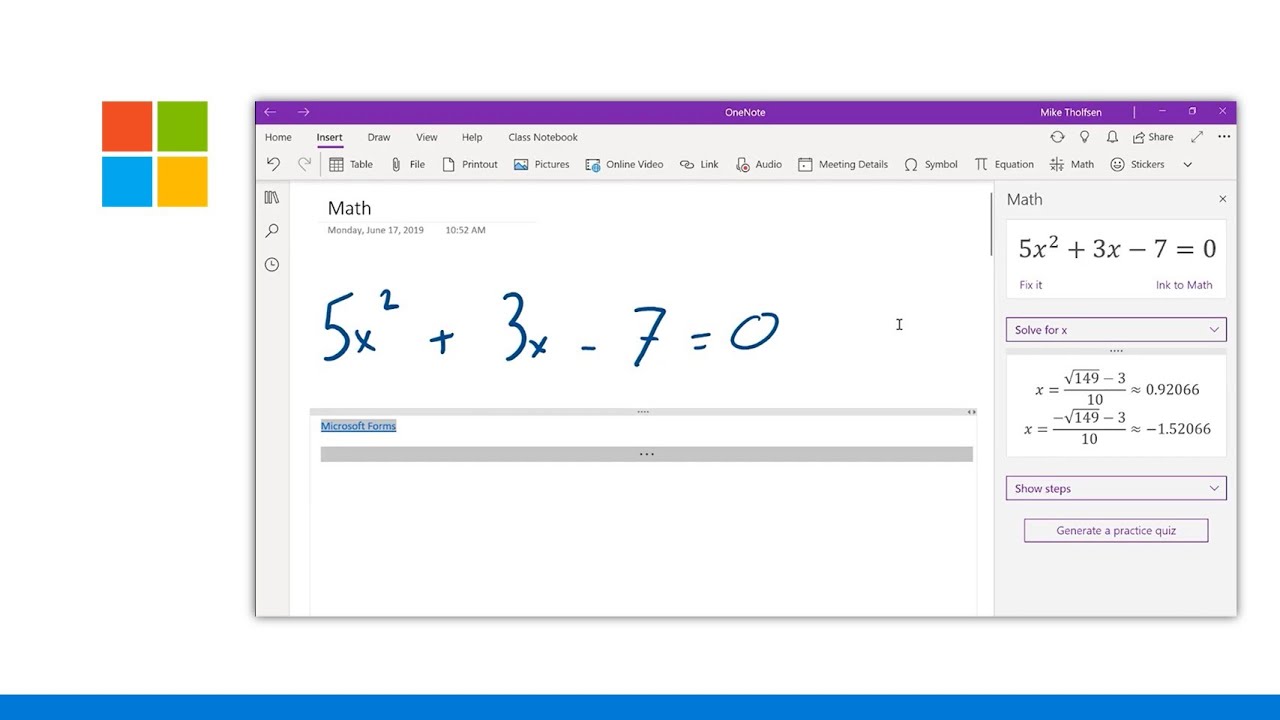Click the Search magnifier in the sidebar

[272, 231]
